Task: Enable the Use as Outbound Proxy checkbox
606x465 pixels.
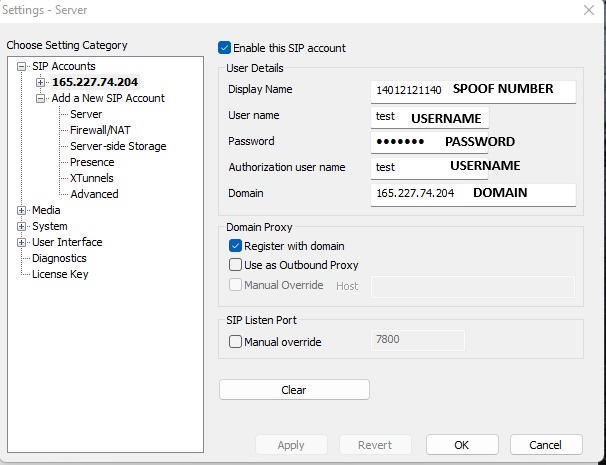Action: click(236, 265)
